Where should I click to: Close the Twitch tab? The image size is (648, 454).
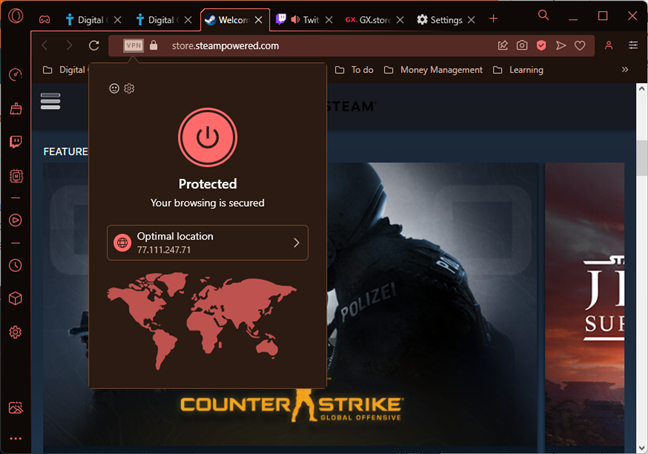[329, 20]
